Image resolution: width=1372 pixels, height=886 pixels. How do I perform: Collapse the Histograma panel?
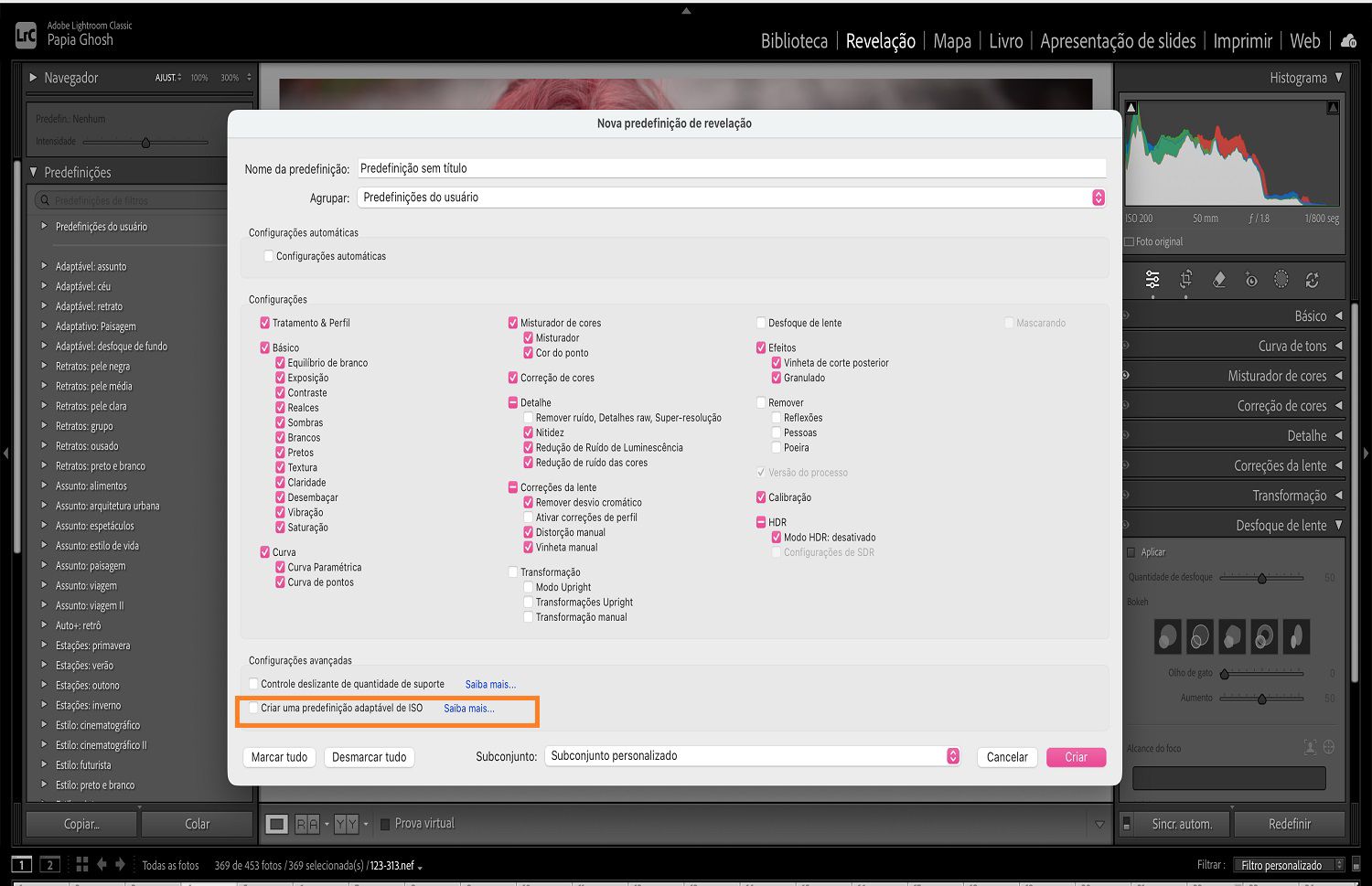(x=1339, y=78)
